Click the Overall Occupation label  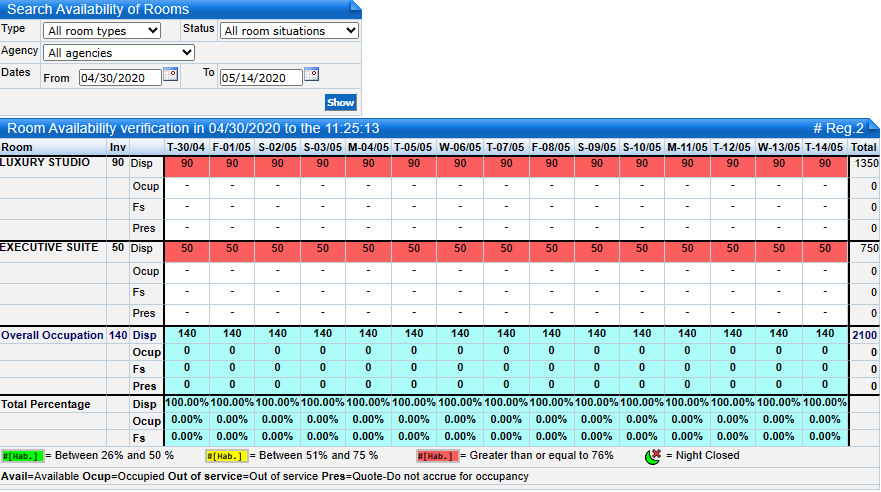52,335
